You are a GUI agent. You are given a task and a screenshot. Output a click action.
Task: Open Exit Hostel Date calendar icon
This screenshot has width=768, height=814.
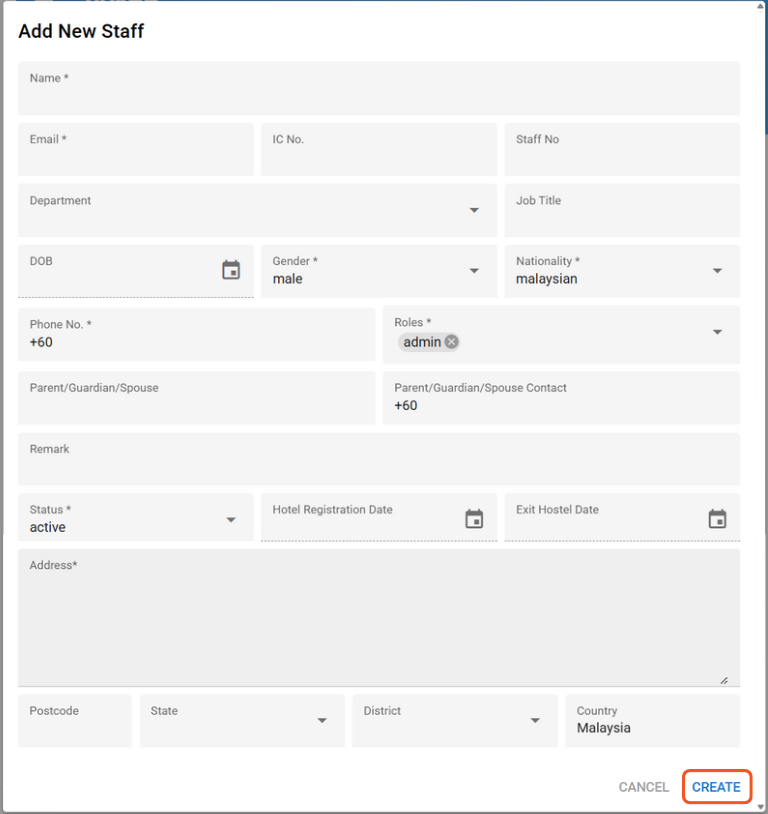click(717, 519)
